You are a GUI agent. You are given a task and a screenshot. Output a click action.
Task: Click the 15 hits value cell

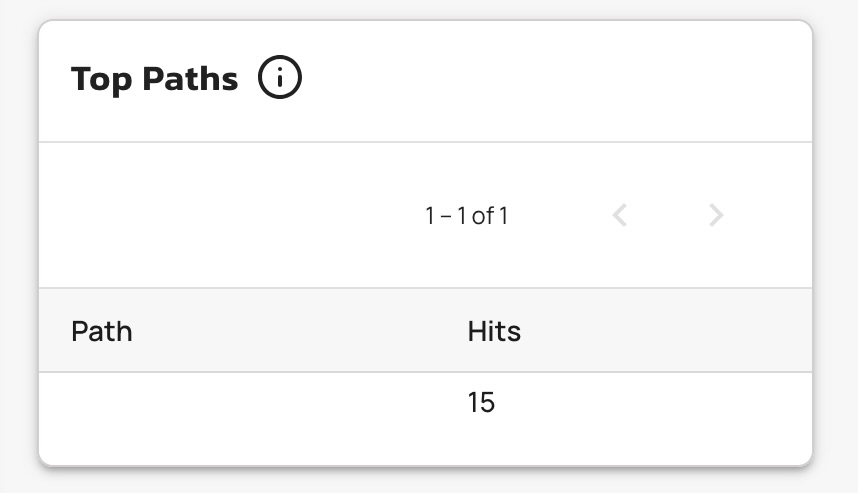(481, 403)
